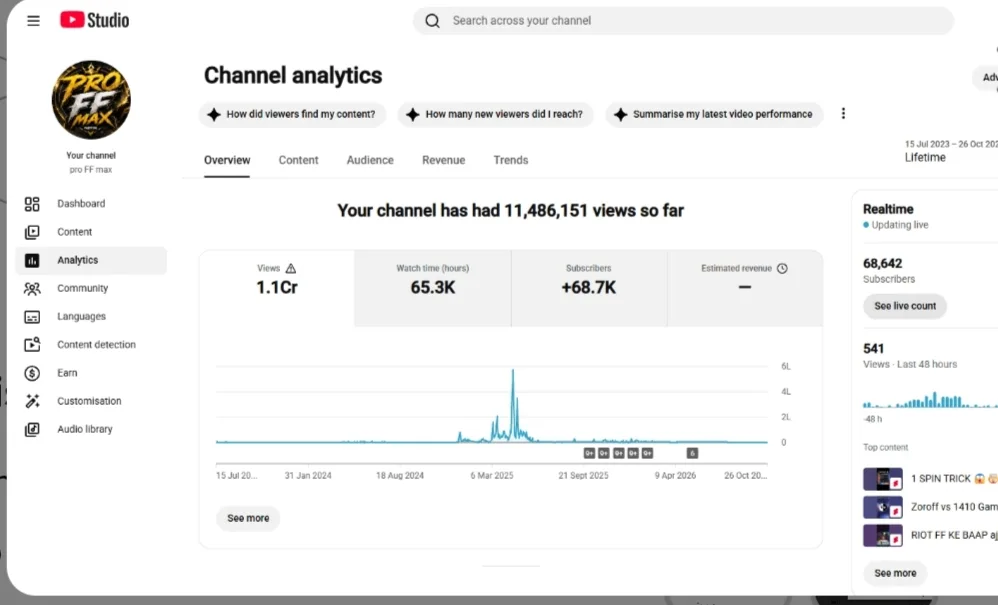Image resolution: width=998 pixels, height=605 pixels.
Task: Select the Views 1.1Cr metric card
Action: click(x=276, y=288)
